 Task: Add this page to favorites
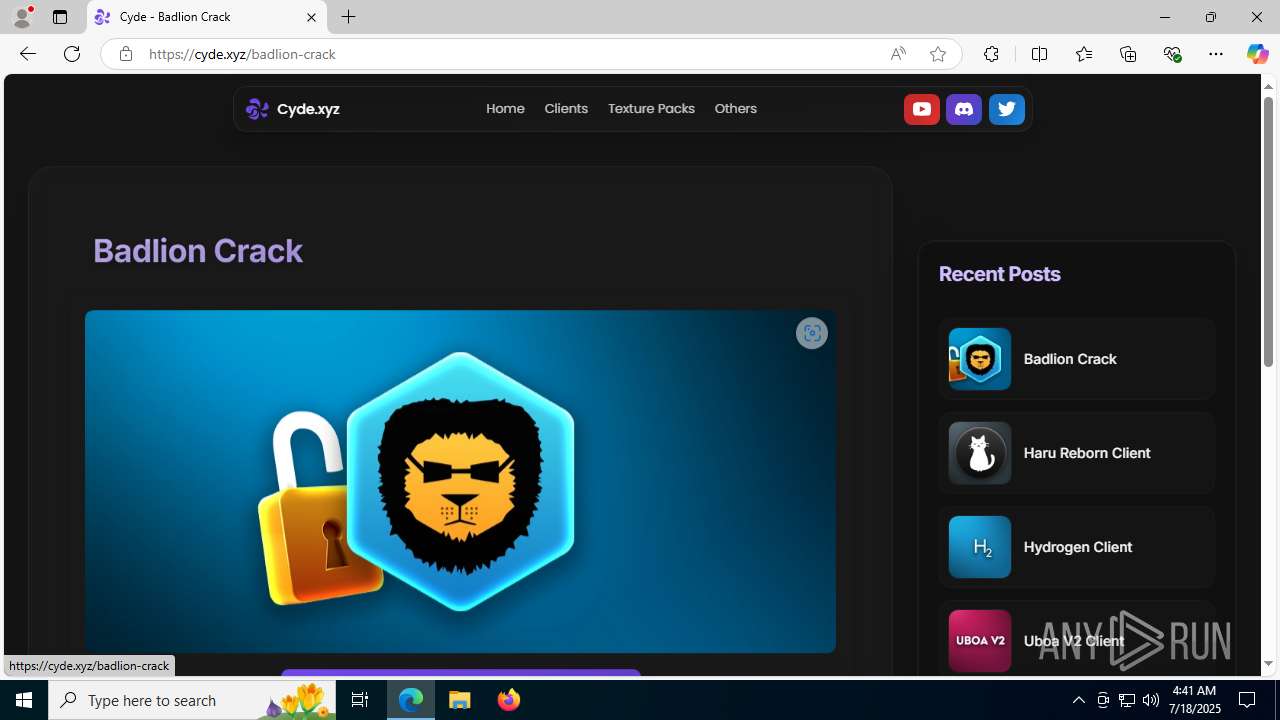click(x=937, y=54)
